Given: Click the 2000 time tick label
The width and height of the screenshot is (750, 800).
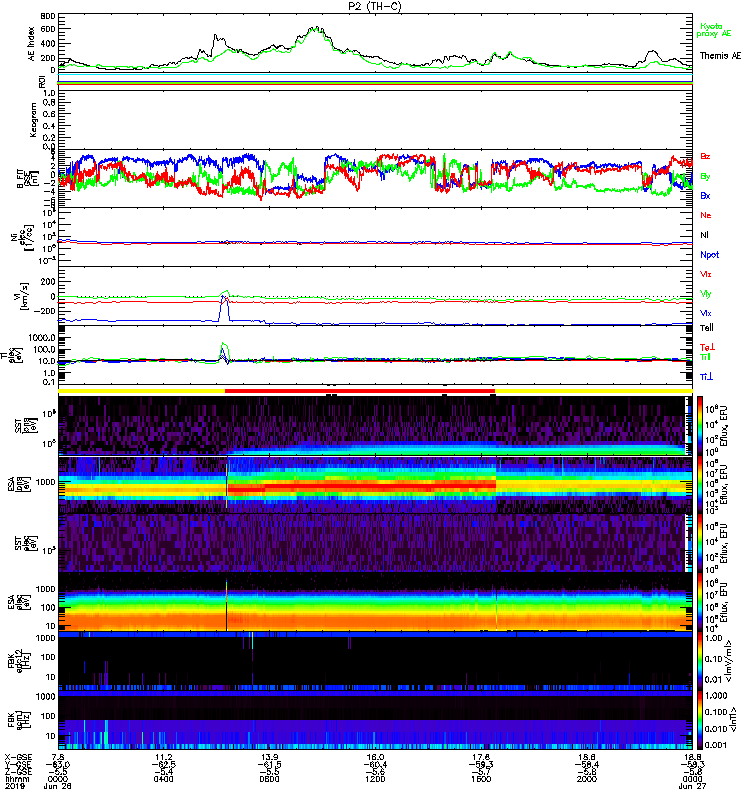Looking at the screenshot, I should (x=587, y=779).
